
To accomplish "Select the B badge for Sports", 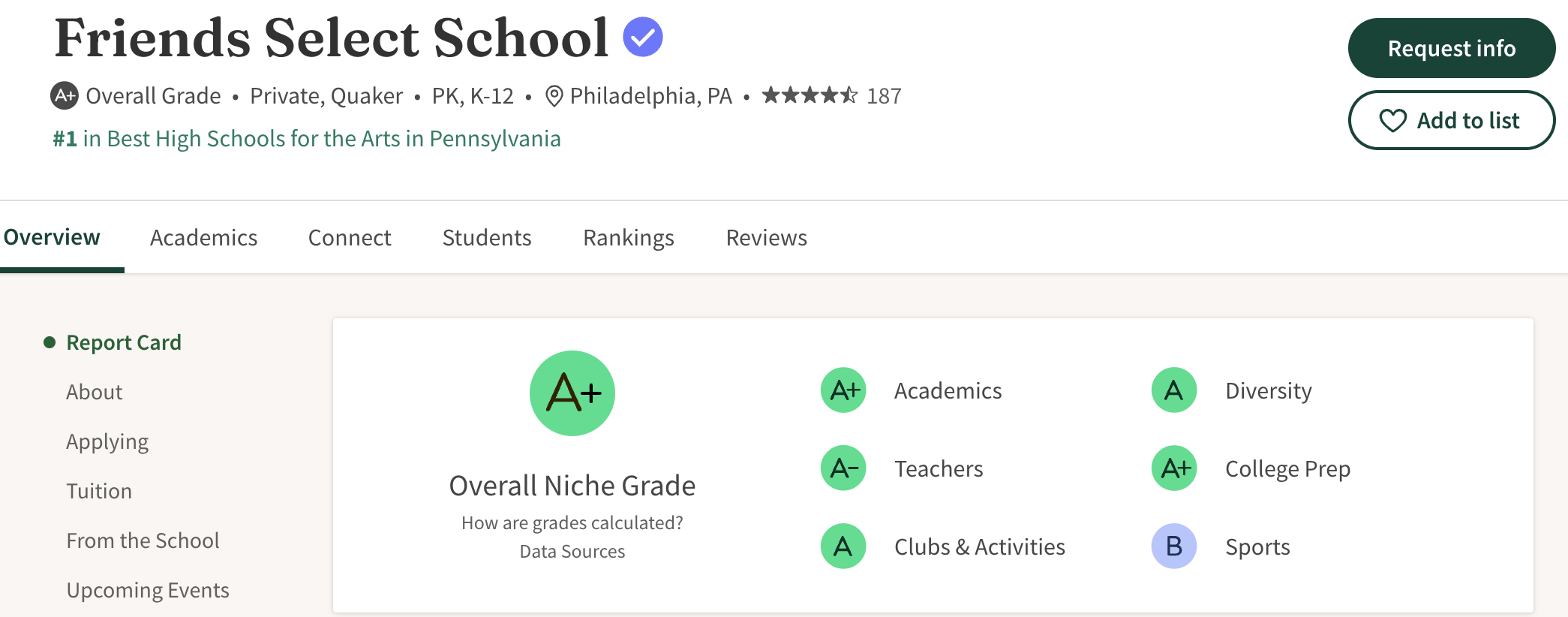I will [1173, 546].
